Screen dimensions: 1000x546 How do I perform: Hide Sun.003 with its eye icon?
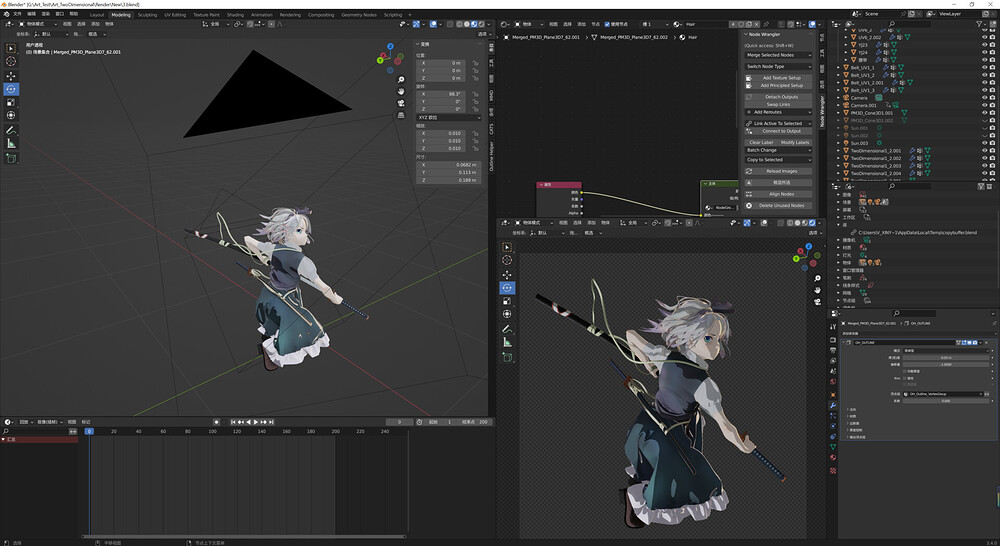click(x=985, y=143)
